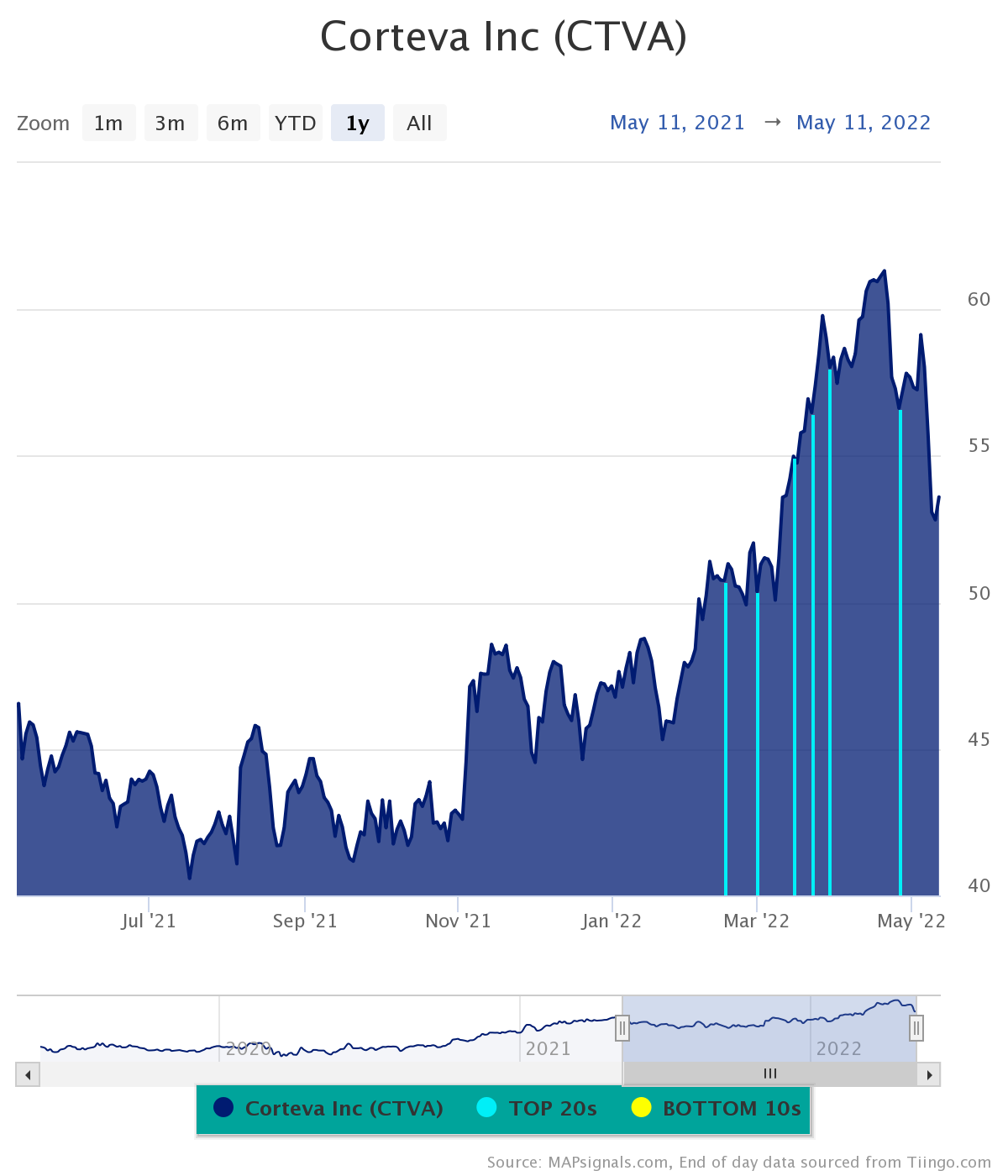
Task: Grab the navigator left range handle
Action: tap(622, 1027)
